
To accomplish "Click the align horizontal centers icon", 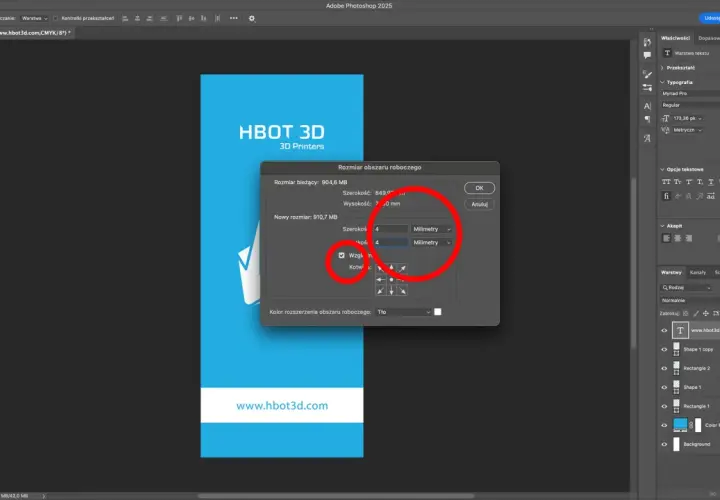I will [x=137, y=18].
